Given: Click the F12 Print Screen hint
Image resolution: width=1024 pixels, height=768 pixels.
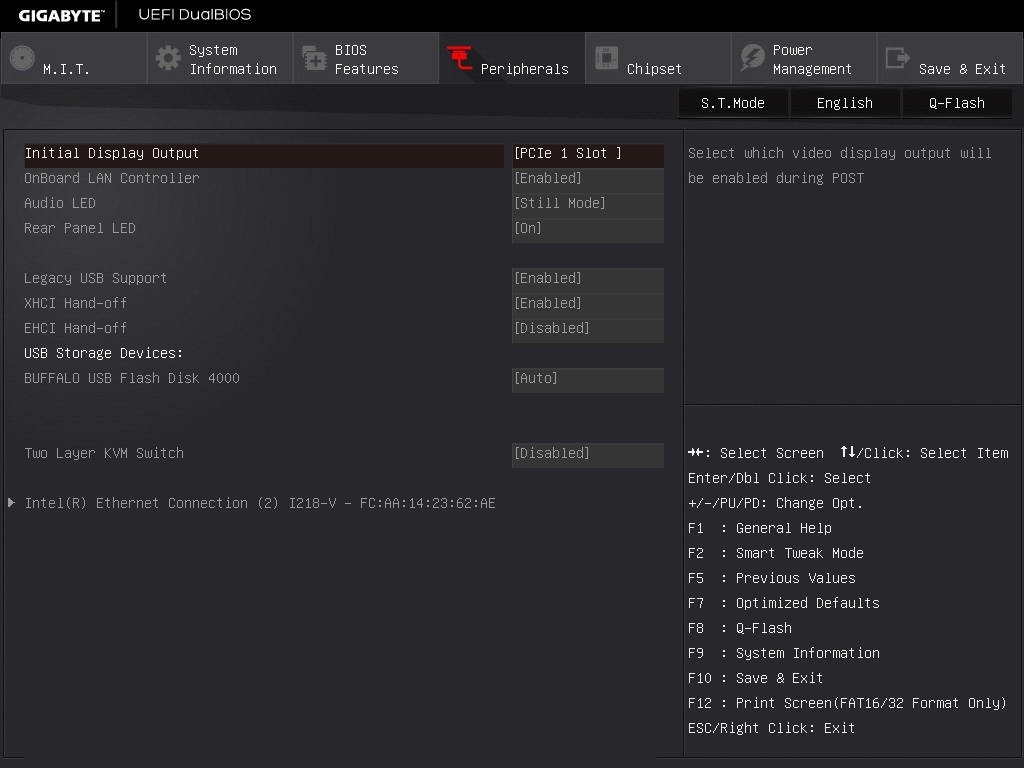Looking at the screenshot, I should pos(847,703).
